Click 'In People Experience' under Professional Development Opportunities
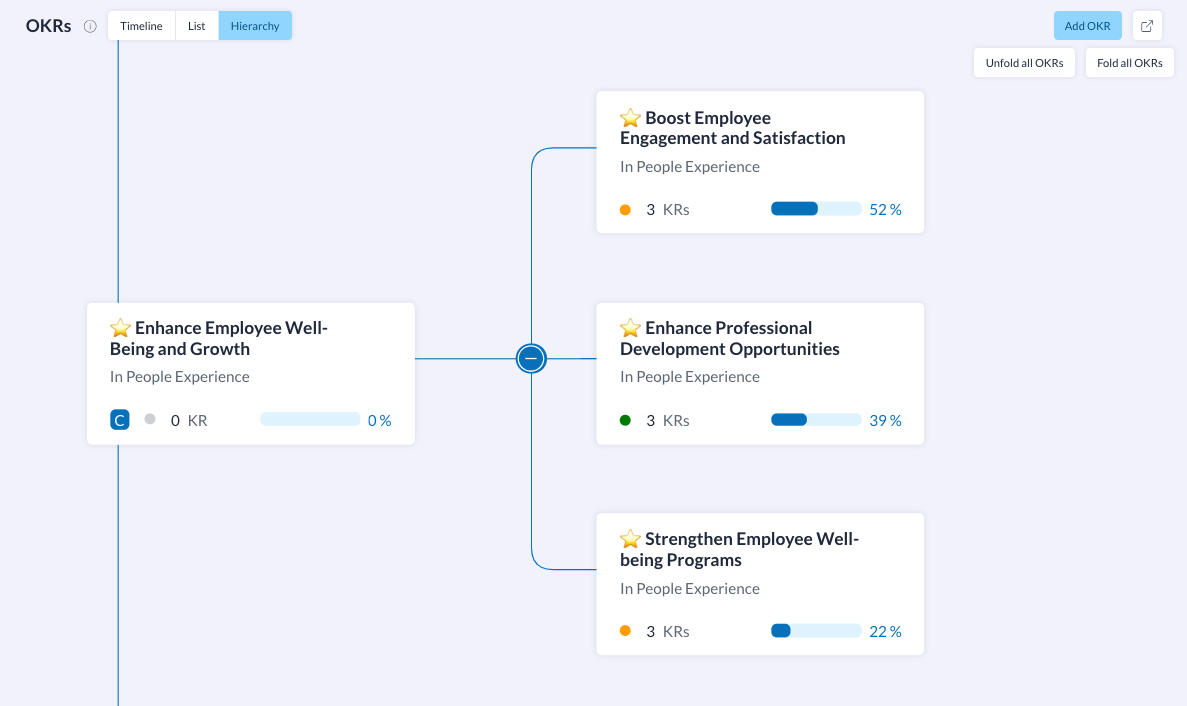1187x706 pixels. [690, 377]
